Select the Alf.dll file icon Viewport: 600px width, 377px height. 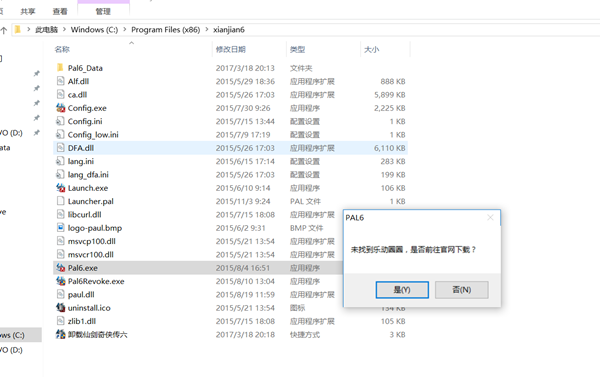coord(60,81)
